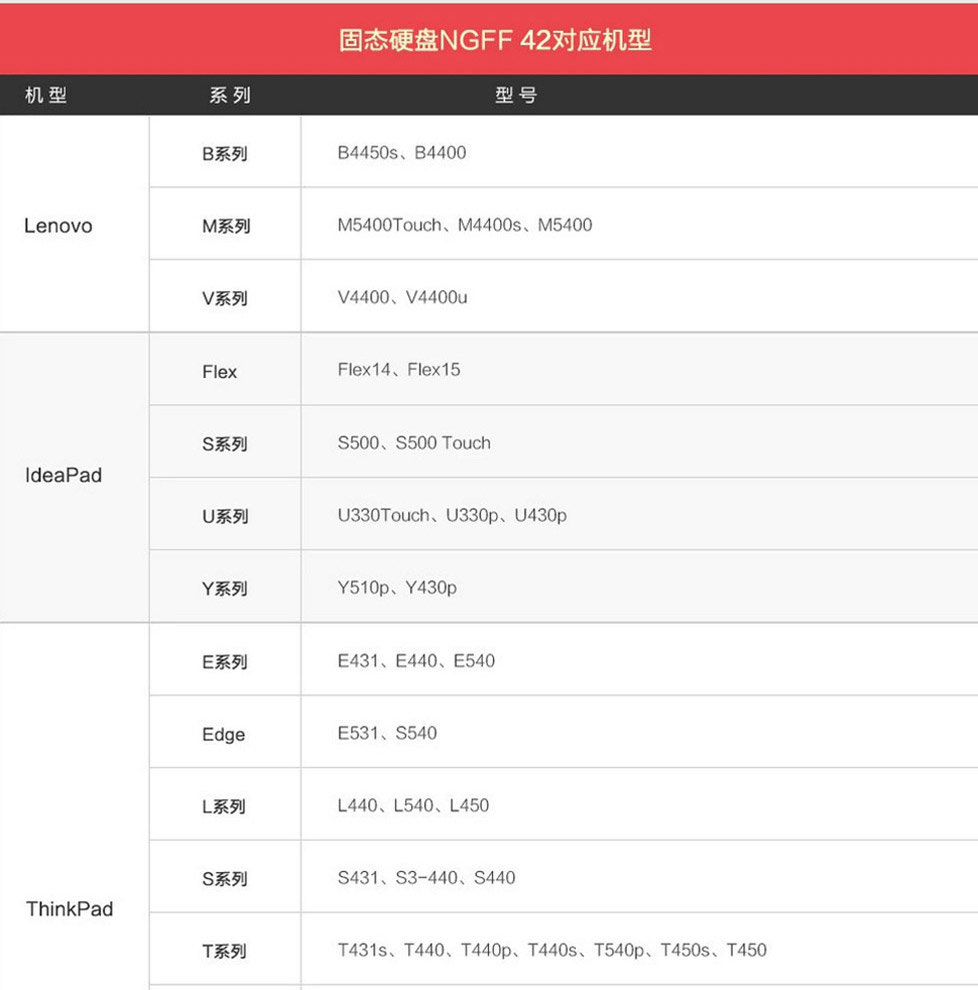Screen dimensions: 978x990
Task: Click the L系列 series cell
Action: (x=224, y=806)
